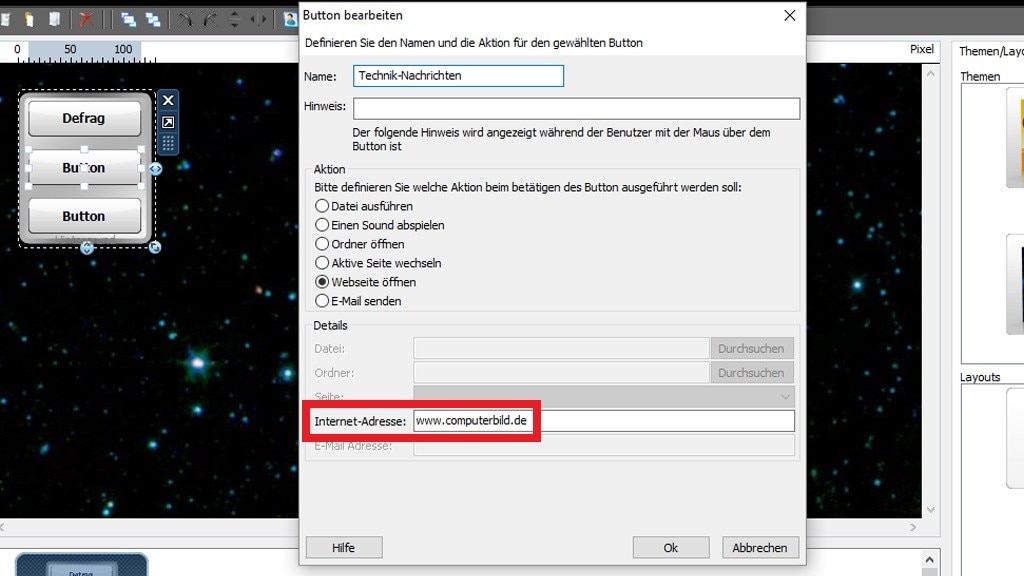
Task: Open Hilfe in the dialog
Action: pyautogui.click(x=343, y=547)
